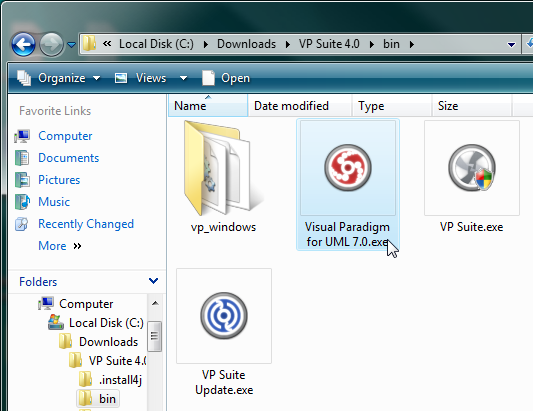Select Local Disk (C:) in folder tree
The image size is (533, 411).
pyautogui.click(x=106, y=323)
